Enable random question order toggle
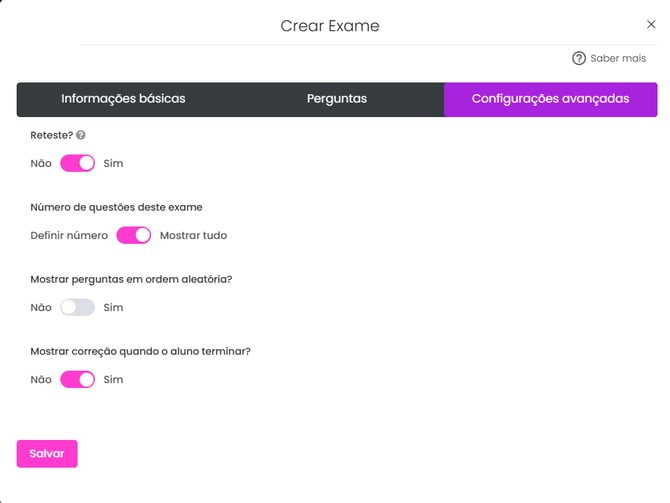 [77, 307]
